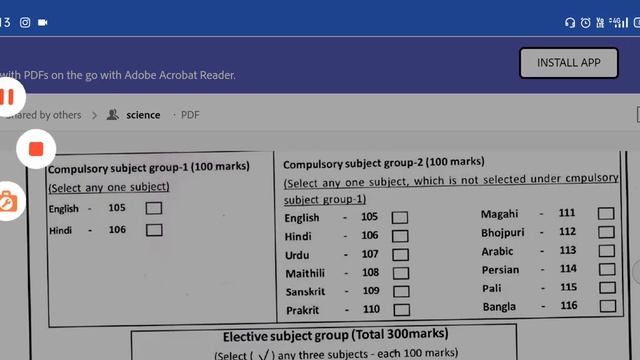
Task: Tap the Persian subject label
Action: point(500,270)
